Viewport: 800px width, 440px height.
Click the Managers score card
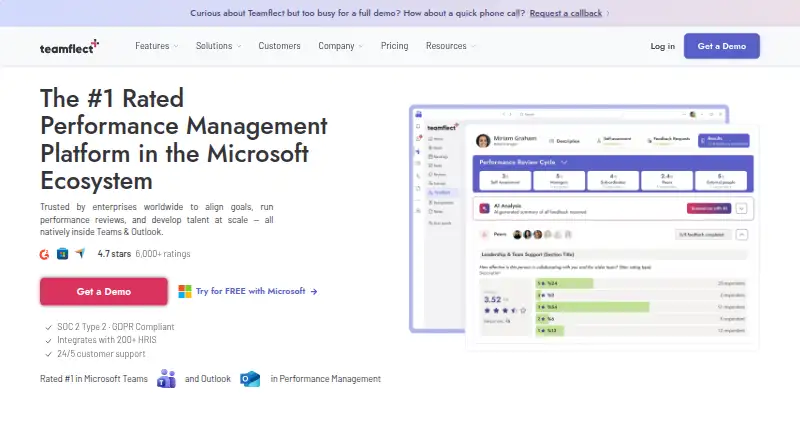(x=559, y=180)
